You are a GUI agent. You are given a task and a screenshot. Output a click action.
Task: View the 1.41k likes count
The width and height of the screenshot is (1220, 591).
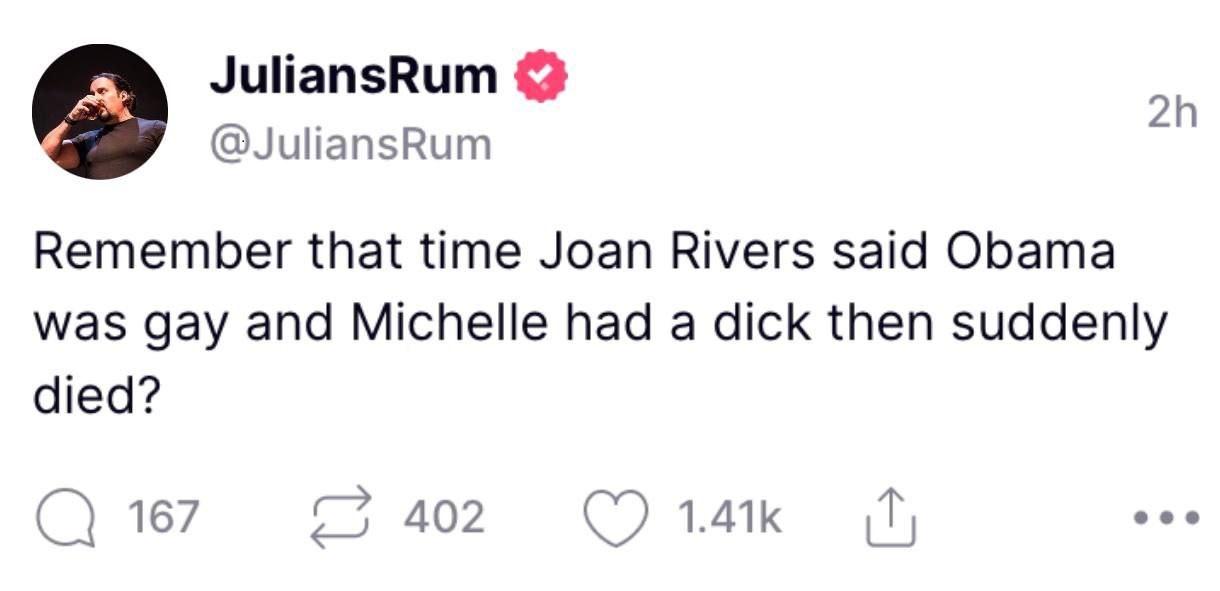point(730,519)
